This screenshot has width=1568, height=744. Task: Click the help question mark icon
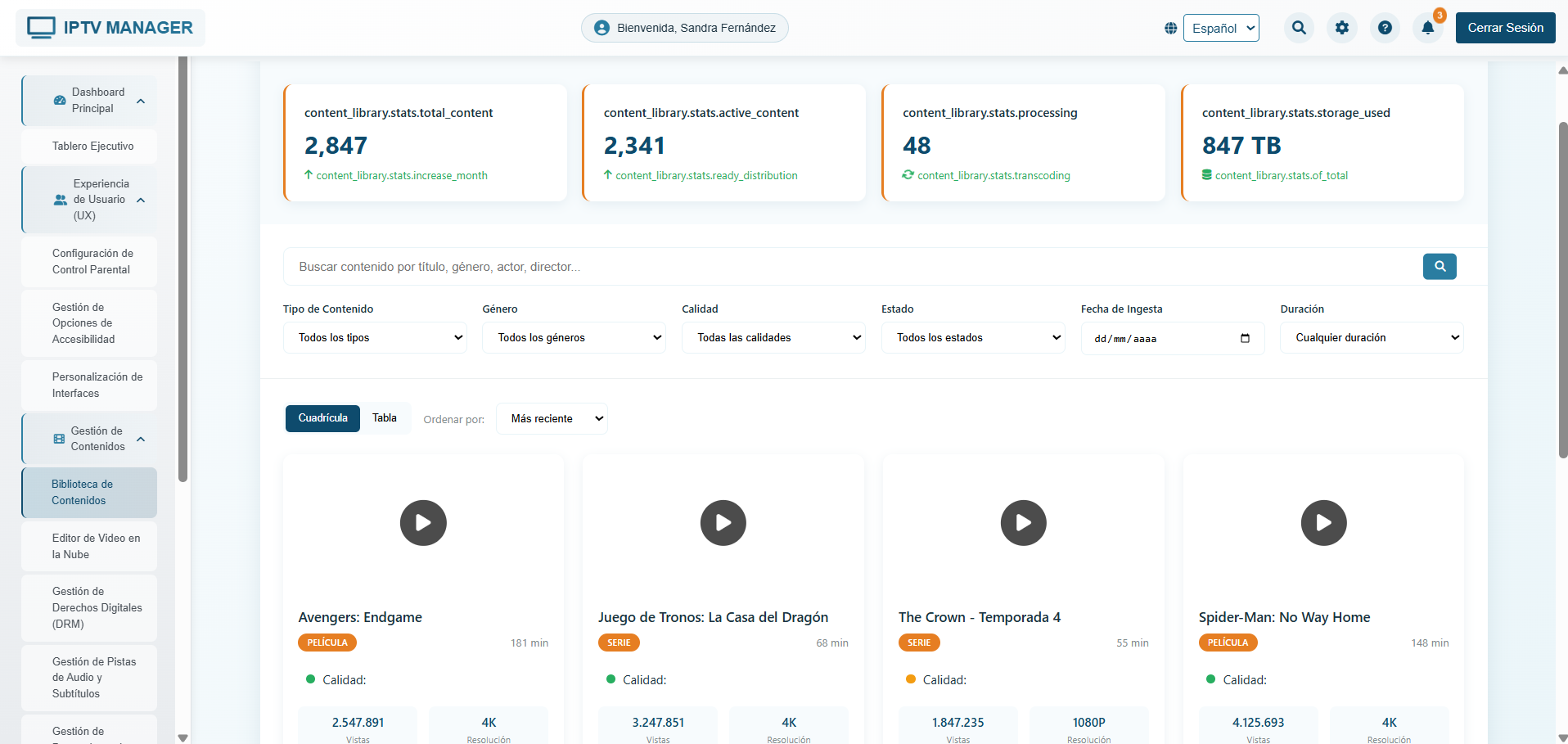1386,27
